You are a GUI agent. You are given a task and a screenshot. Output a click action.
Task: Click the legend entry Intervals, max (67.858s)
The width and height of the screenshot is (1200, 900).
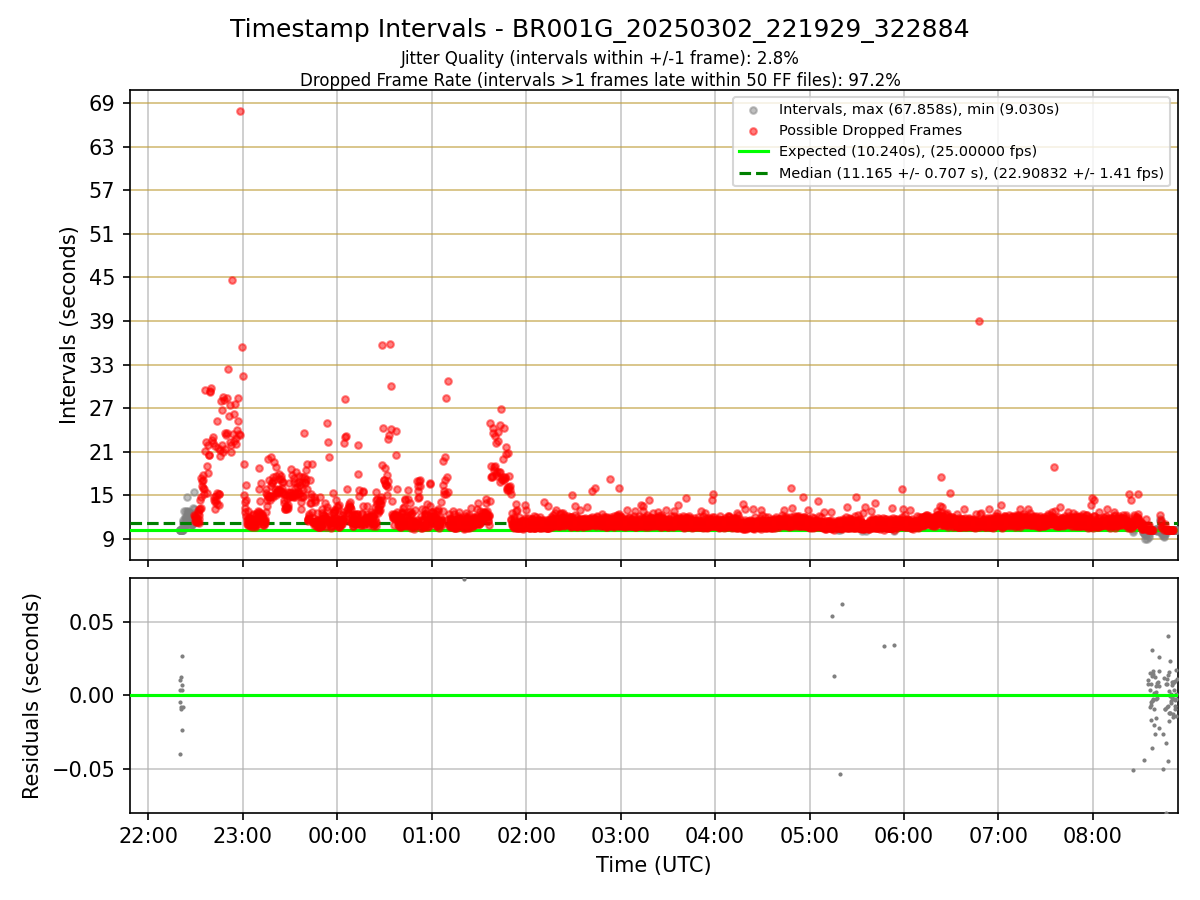click(919, 109)
